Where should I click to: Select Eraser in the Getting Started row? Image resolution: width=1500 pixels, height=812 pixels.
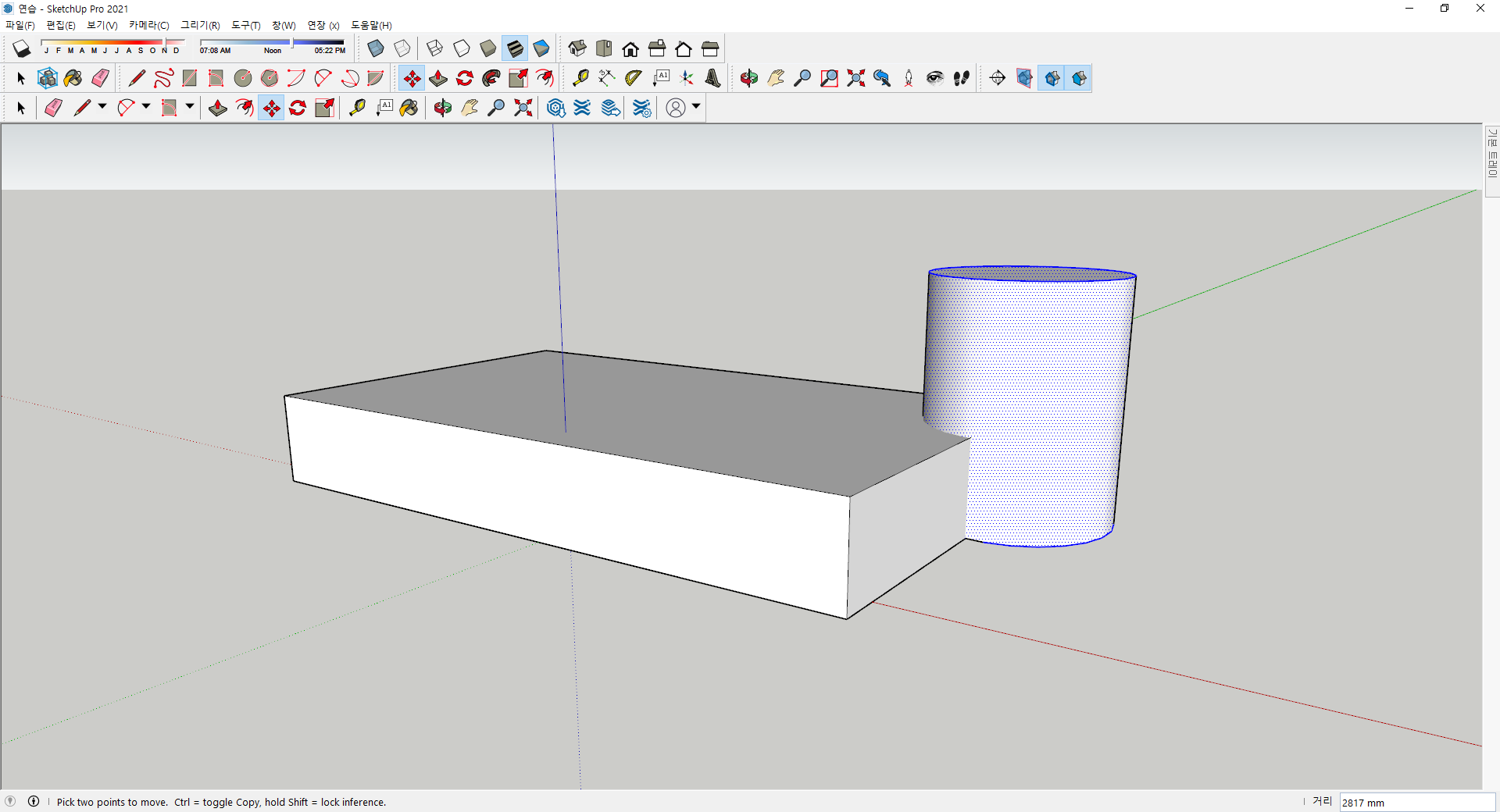click(53, 108)
